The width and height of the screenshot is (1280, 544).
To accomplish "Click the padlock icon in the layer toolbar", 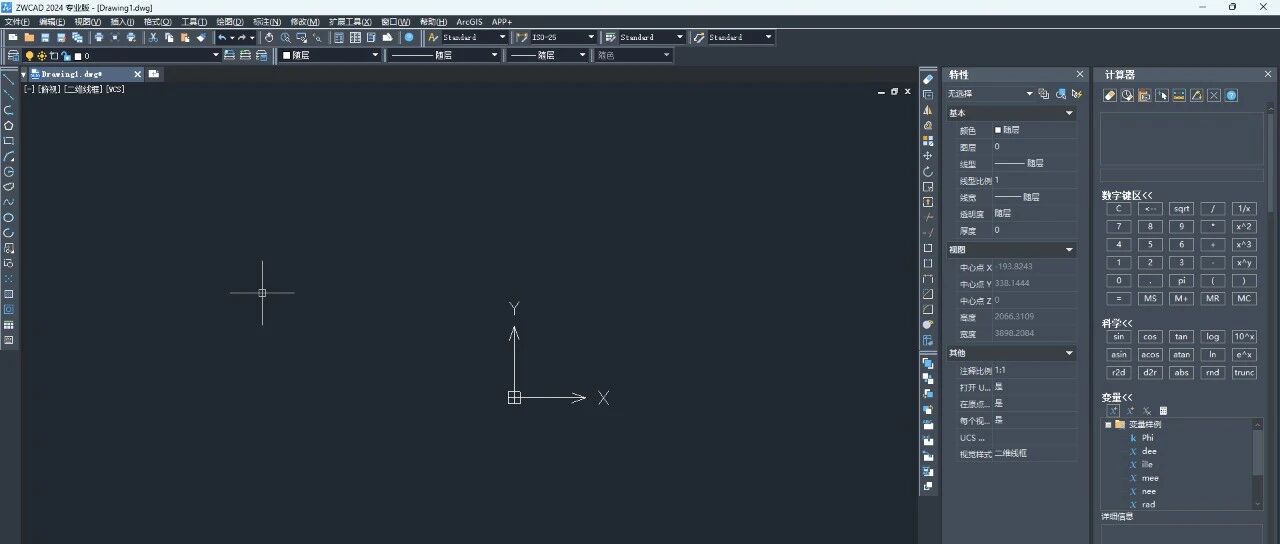I will (65, 56).
